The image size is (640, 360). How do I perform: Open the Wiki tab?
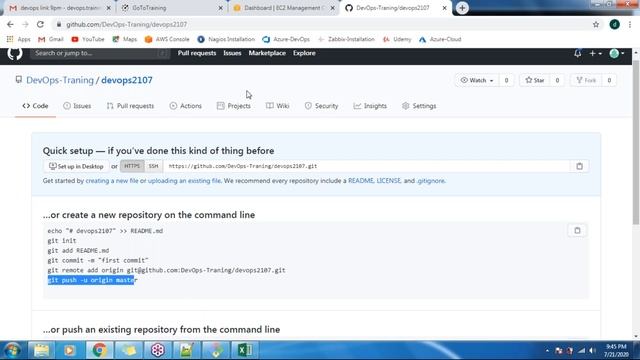[x=278, y=106]
